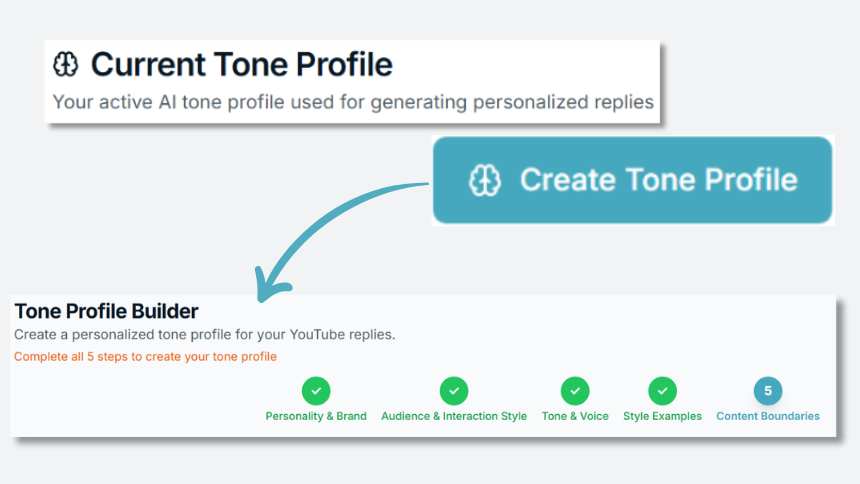Select the step 5 circle indicator
Image resolution: width=860 pixels, height=484 pixels.
coord(768,390)
